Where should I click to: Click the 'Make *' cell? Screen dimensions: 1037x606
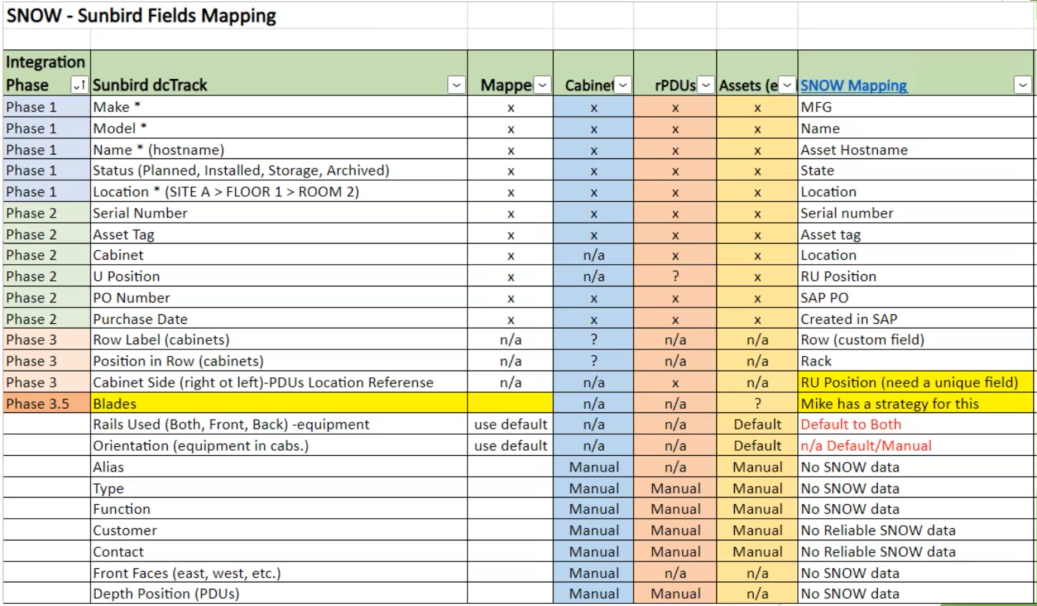(x=278, y=107)
